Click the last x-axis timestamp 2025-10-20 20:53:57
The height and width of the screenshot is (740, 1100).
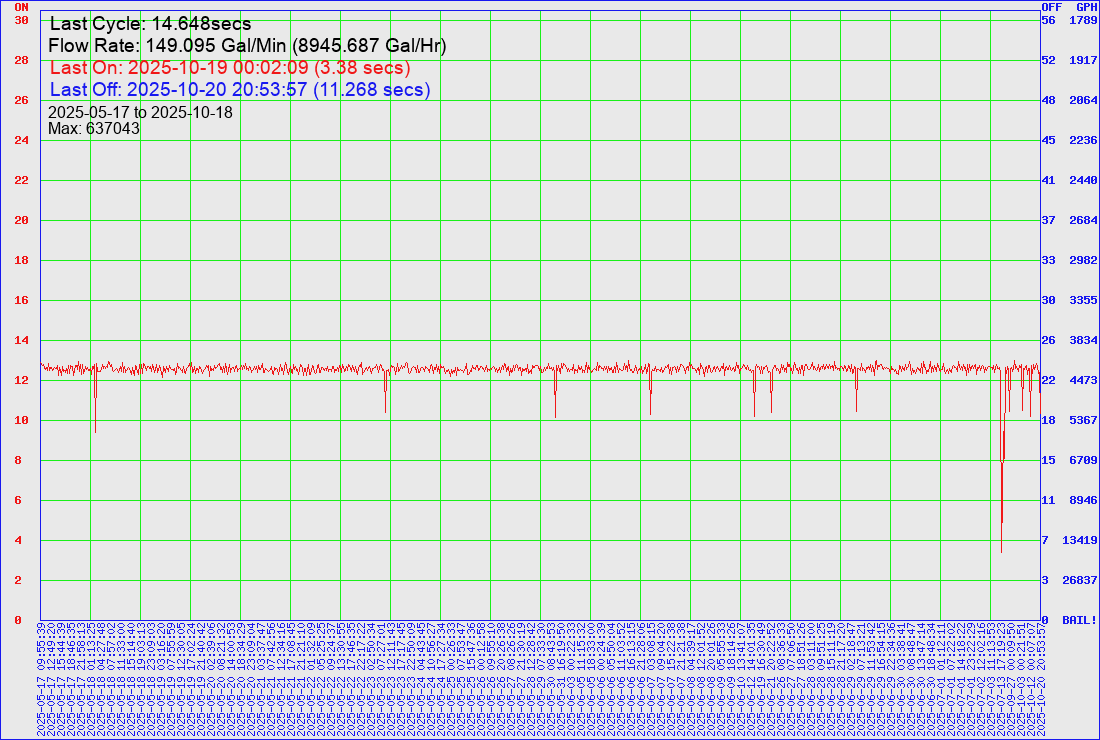click(x=1041, y=680)
